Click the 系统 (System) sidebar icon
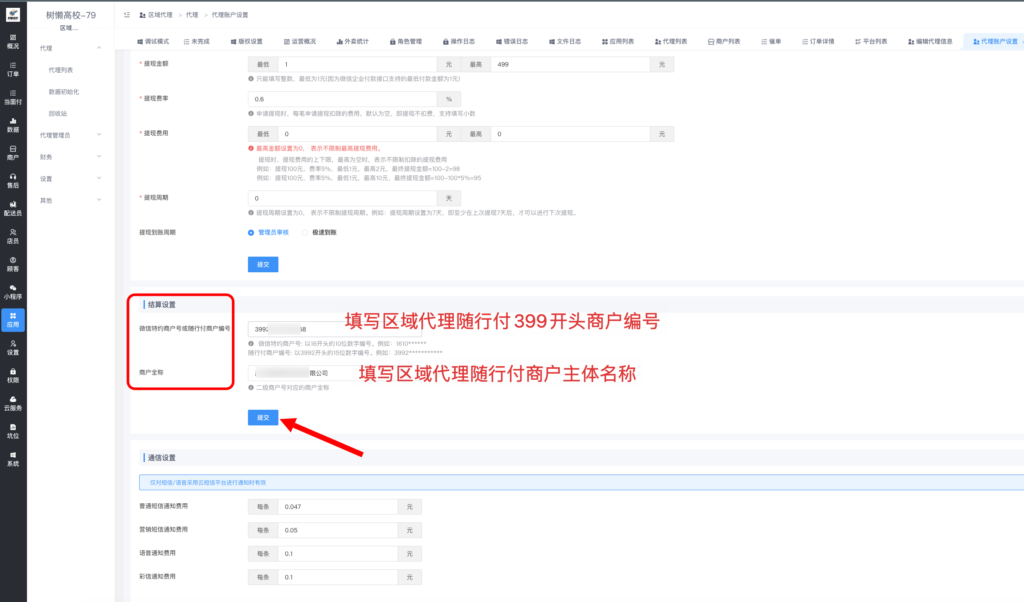The height and width of the screenshot is (602, 1024). (x=15, y=461)
